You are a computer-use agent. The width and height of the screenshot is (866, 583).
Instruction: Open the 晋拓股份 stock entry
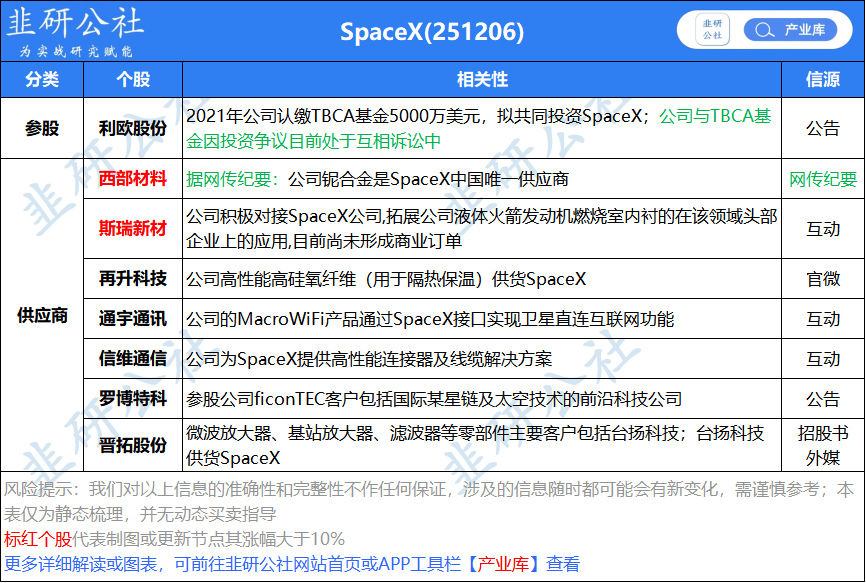click(133, 445)
